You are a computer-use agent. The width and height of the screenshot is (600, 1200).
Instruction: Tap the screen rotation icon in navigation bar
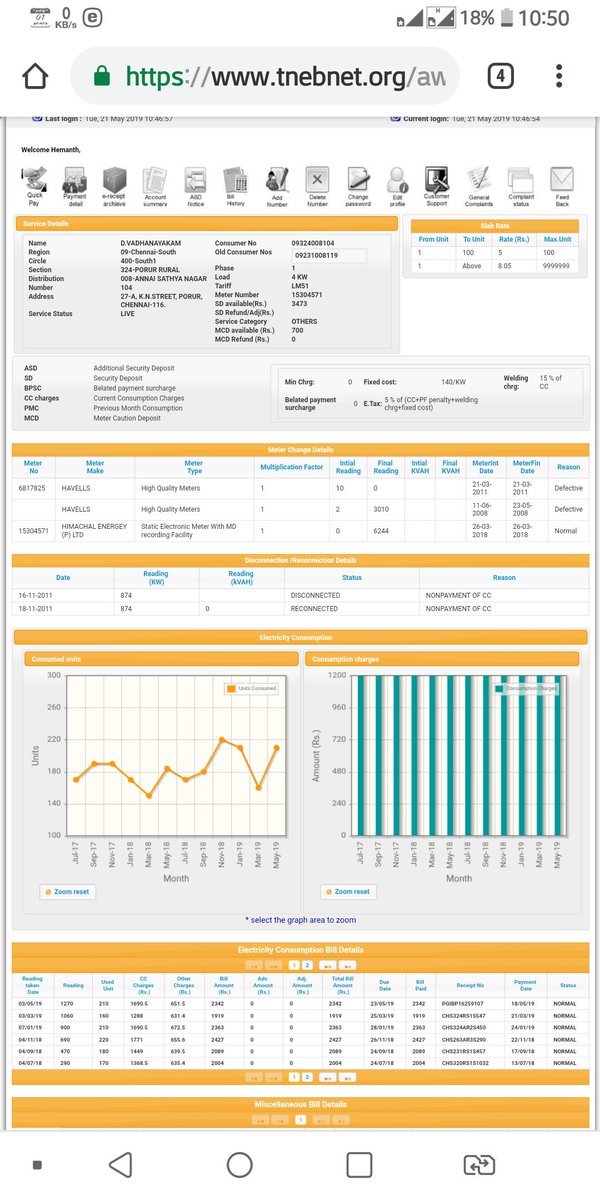click(479, 1164)
